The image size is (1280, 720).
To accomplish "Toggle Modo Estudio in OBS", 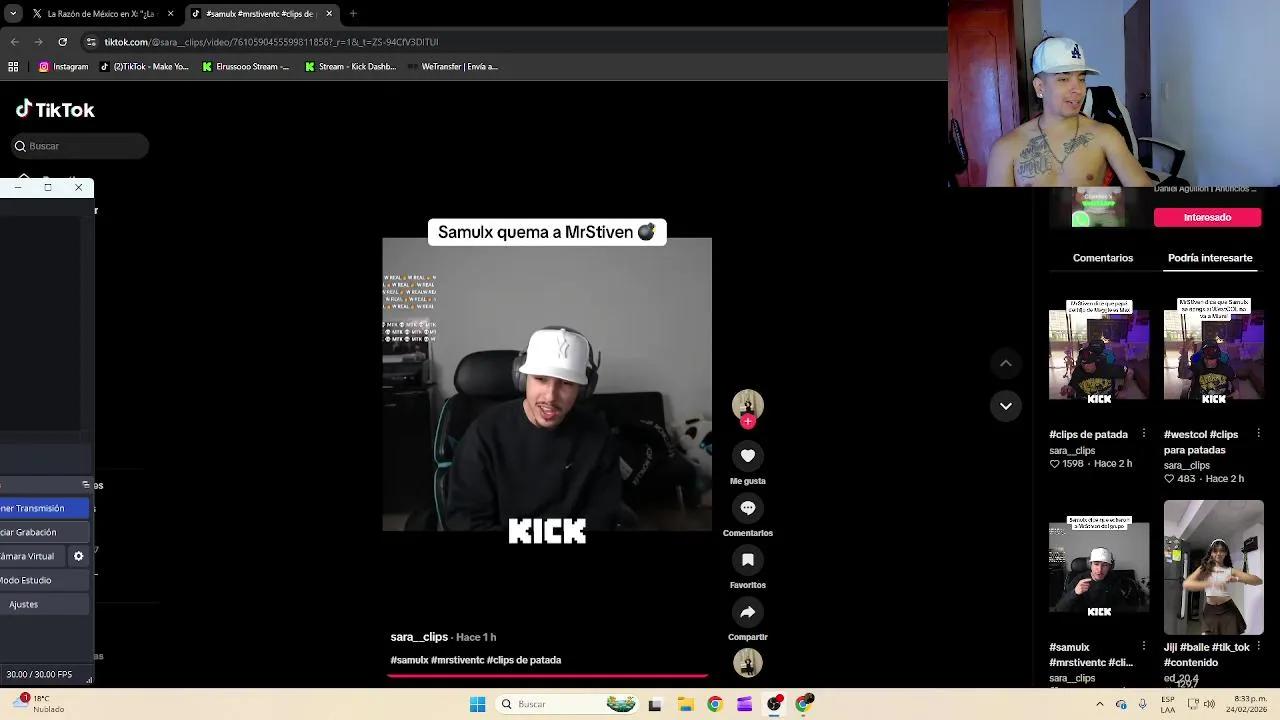I will coord(44,580).
